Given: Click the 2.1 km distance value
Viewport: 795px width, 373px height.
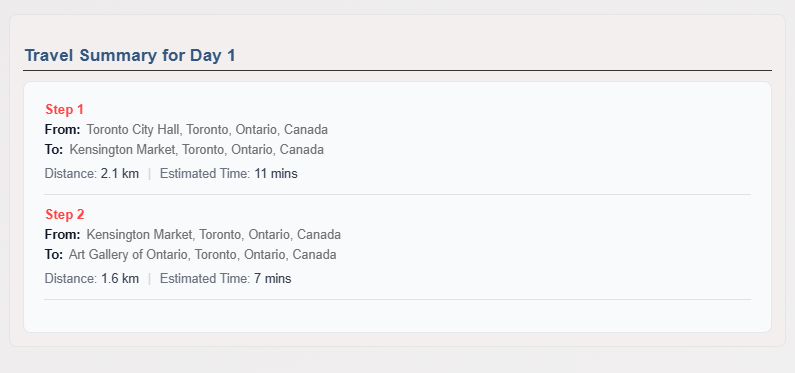Looking at the screenshot, I should coord(120,174).
